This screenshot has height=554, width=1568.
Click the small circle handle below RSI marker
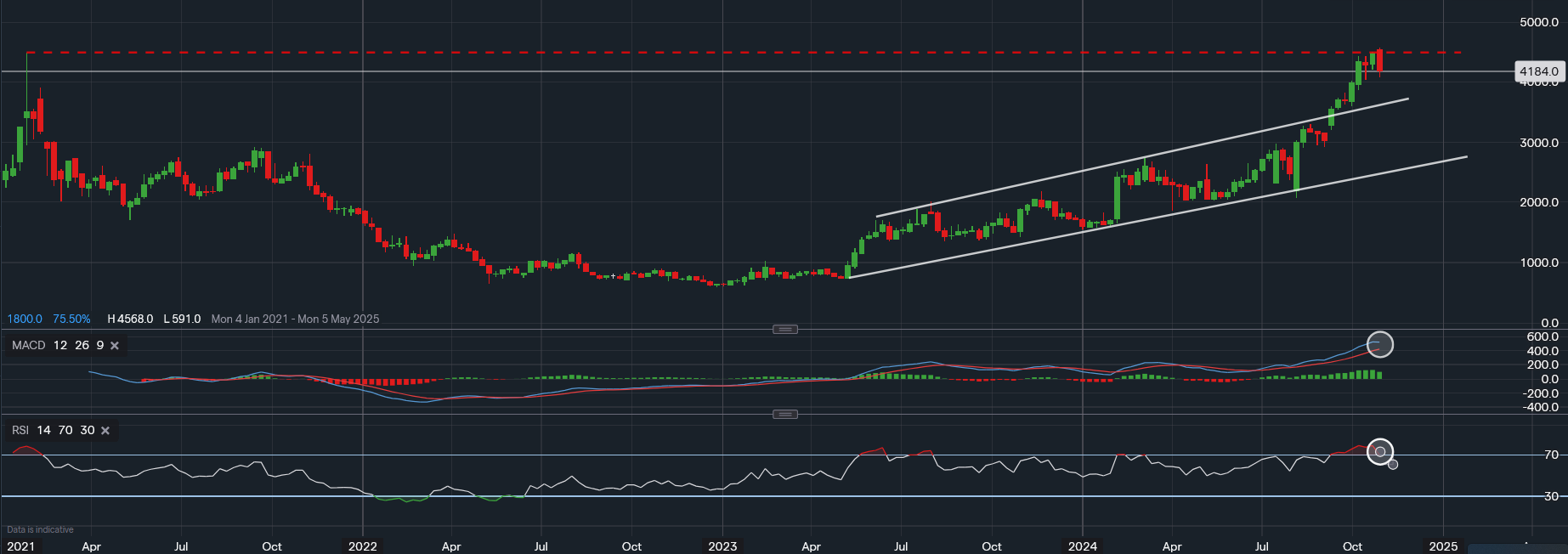click(x=1393, y=465)
